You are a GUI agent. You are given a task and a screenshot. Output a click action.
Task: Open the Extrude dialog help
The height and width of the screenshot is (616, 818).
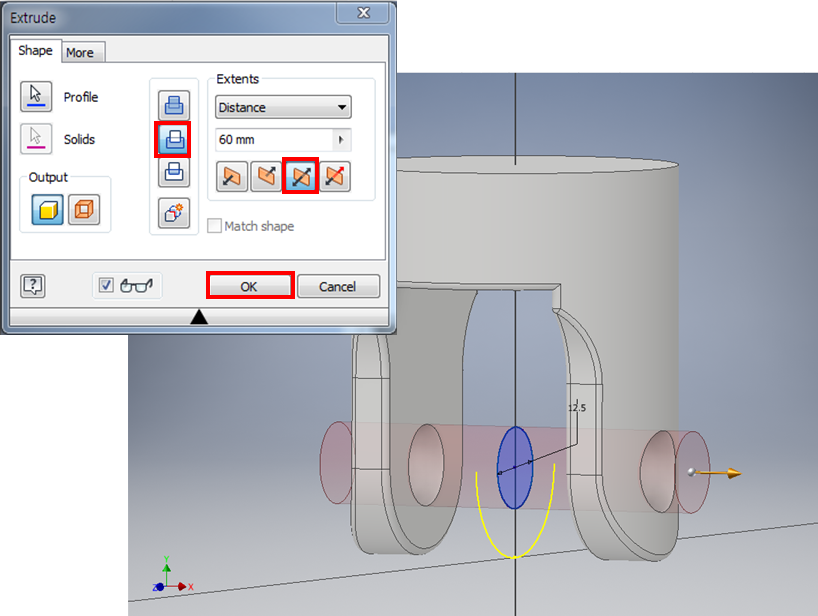tap(33, 286)
